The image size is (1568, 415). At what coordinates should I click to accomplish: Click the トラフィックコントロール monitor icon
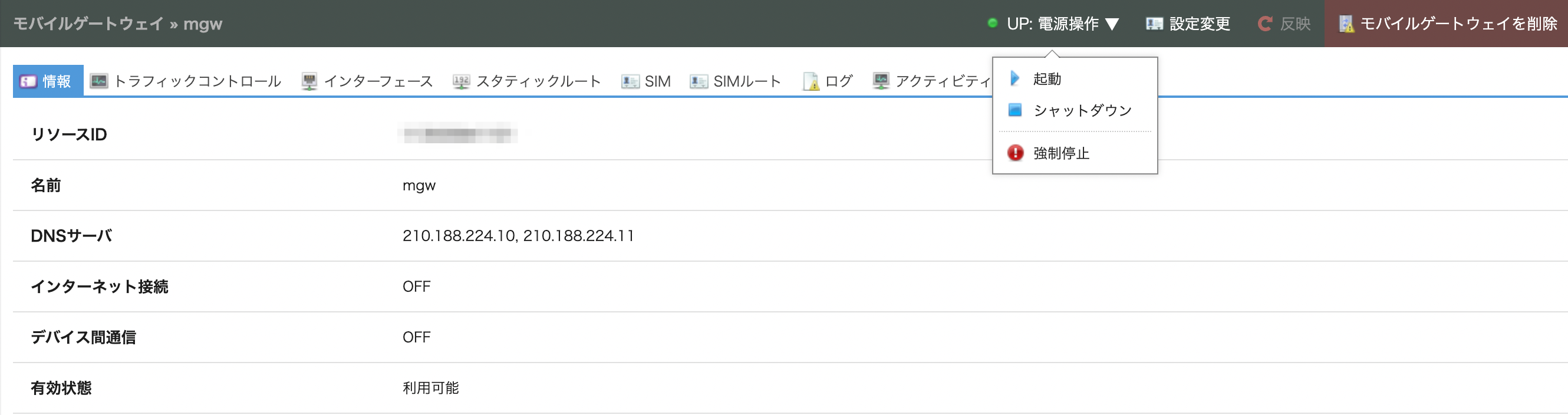point(98,81)
